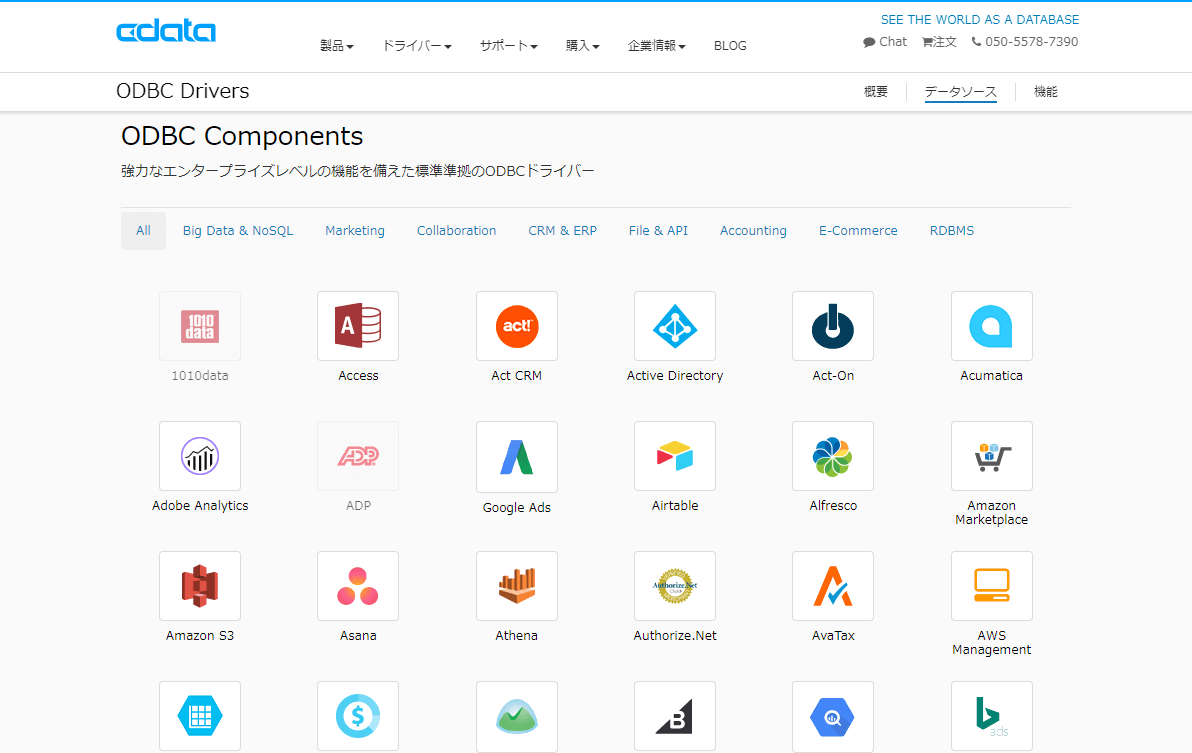Open the サポート dropdown

click(x=509, y=46)
